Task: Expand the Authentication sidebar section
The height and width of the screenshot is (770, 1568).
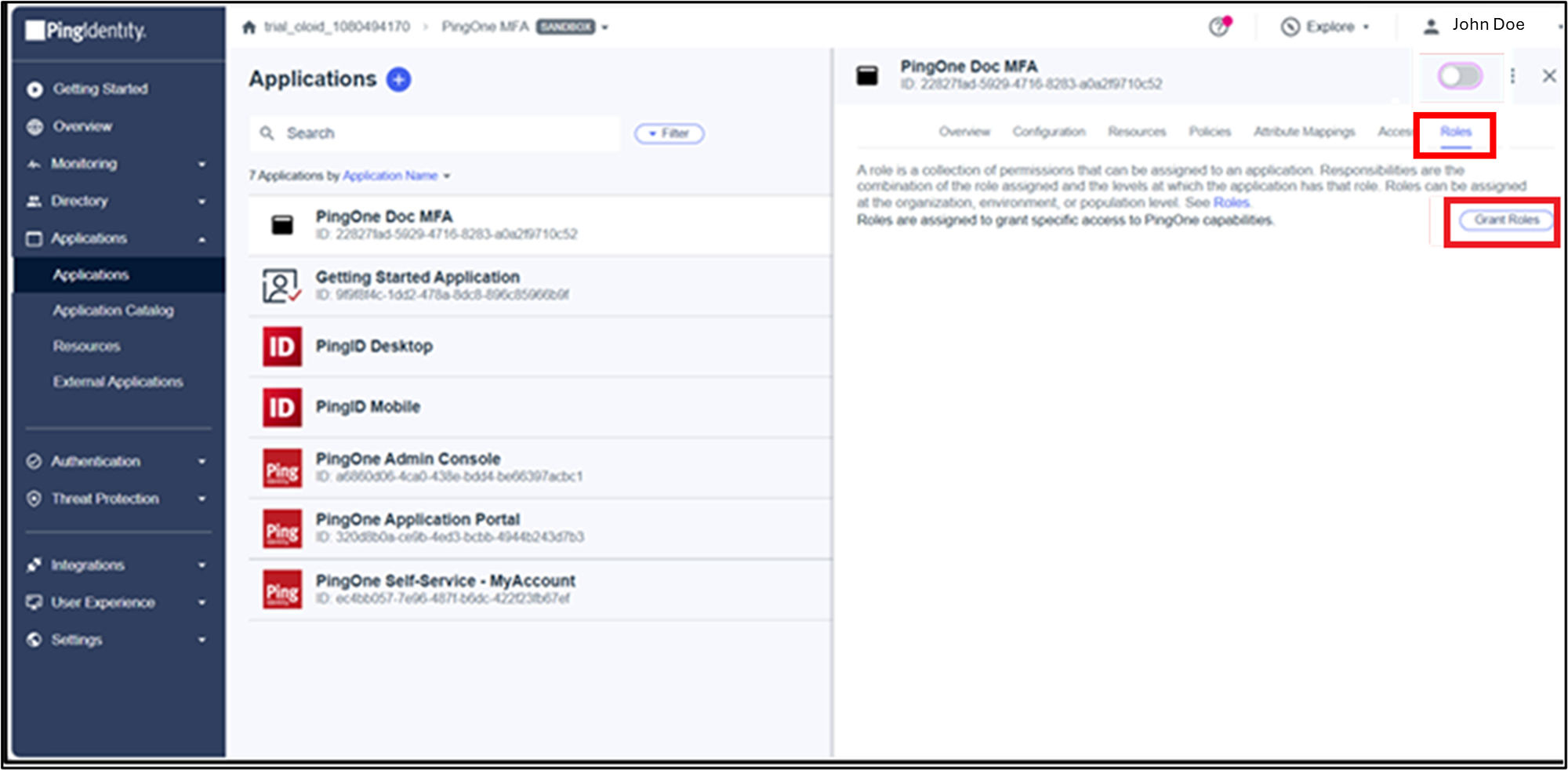Action: [201, 462]
